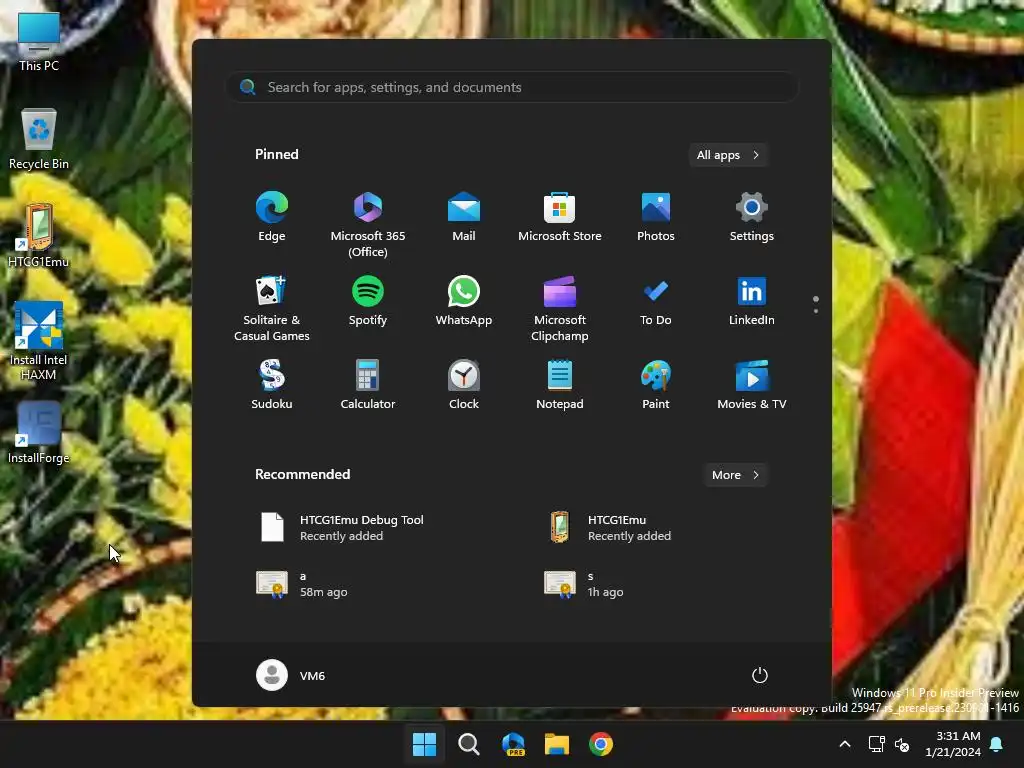Open File Explorer from taskbar
Image resolution: width=1024 pixels, height=768 pixels.
tap(557, 744)
